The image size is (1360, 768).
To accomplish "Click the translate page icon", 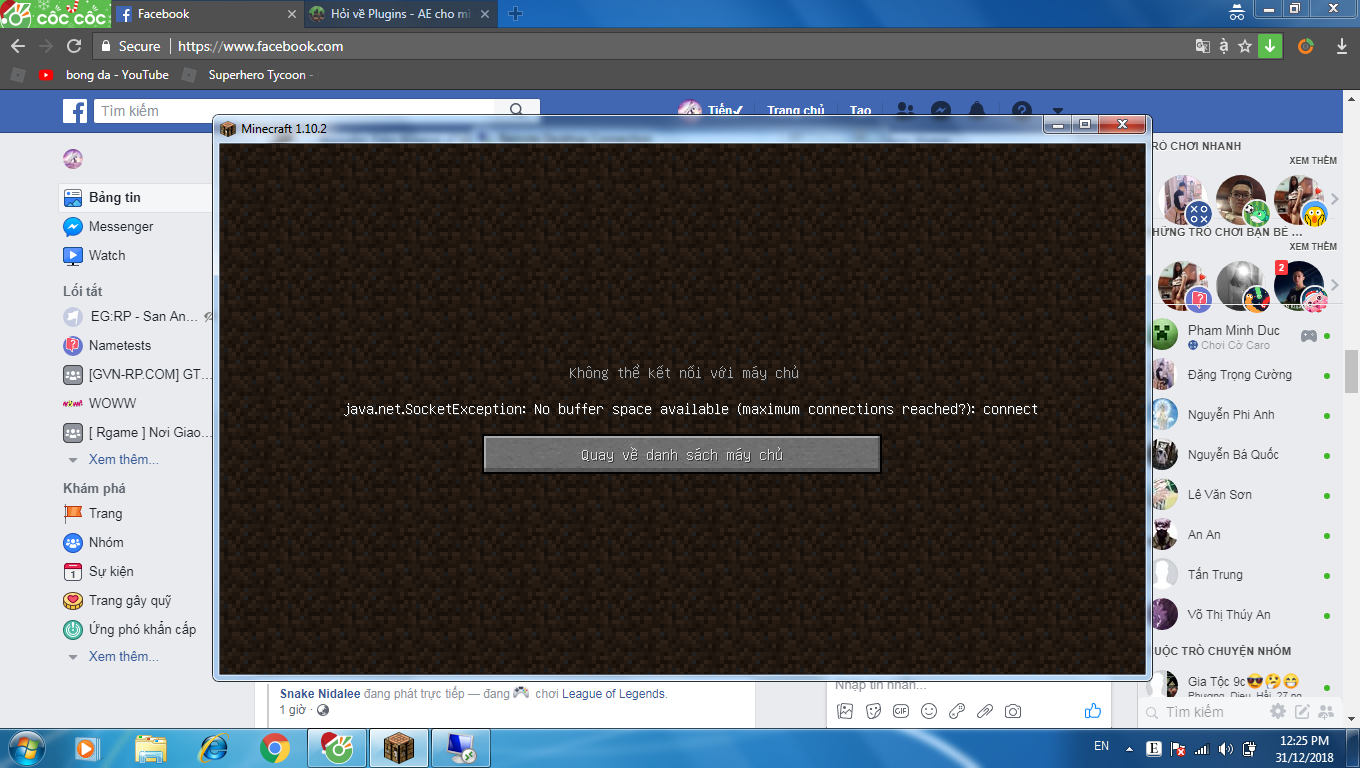I will coord(1202,46).
